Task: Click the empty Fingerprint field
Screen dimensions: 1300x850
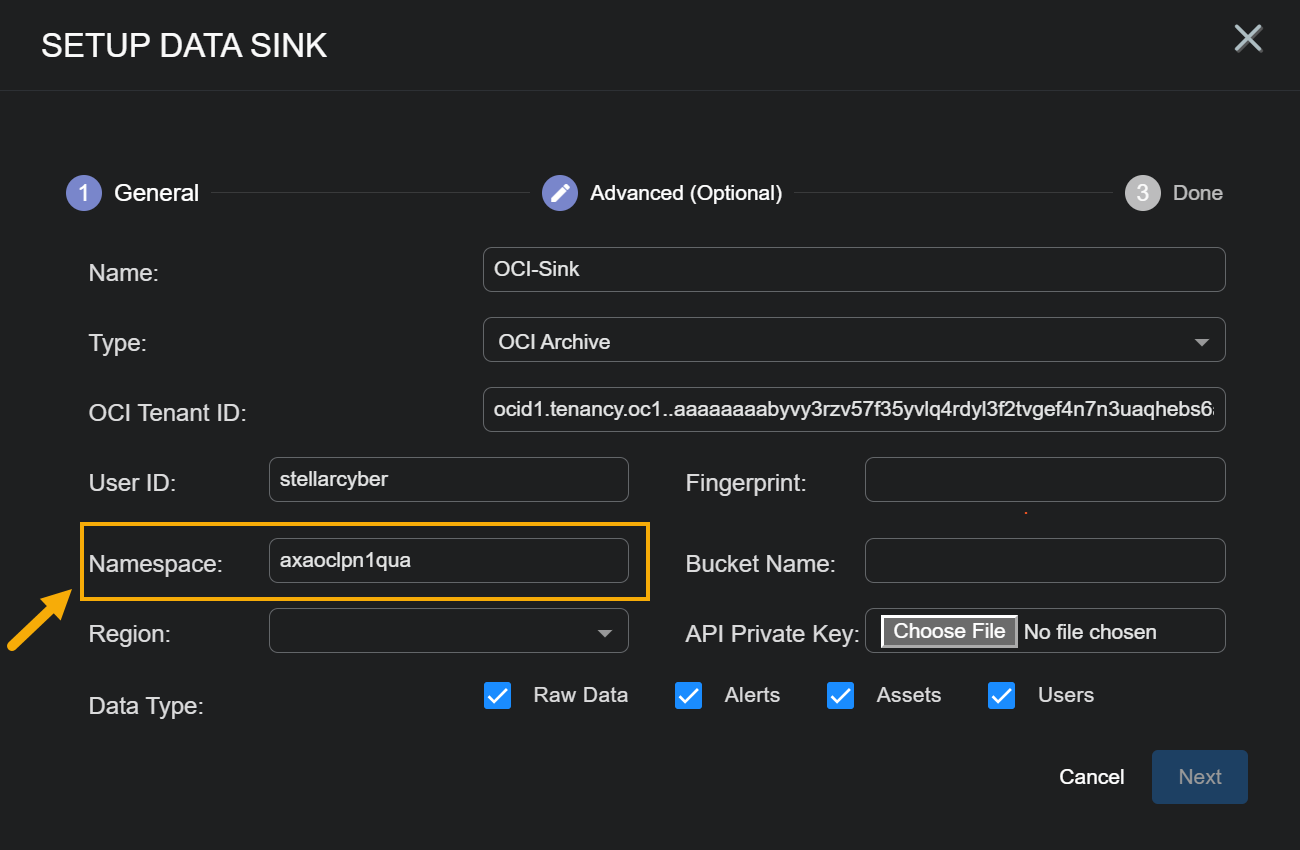Action: click(1044, 480)
